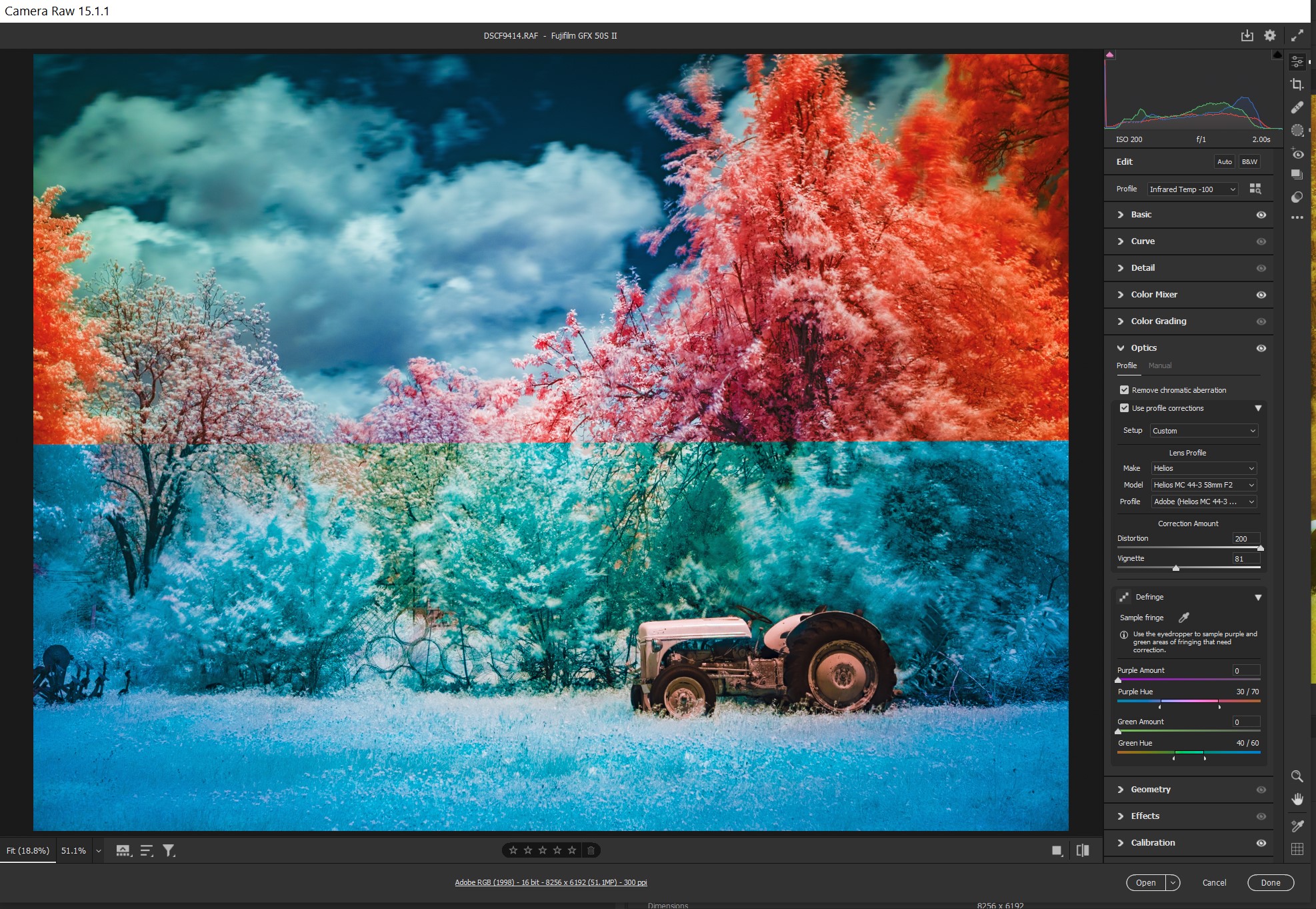
Task: Open the Infrared Temp -100 profile dropdown
Action: tap(1192, 189)
